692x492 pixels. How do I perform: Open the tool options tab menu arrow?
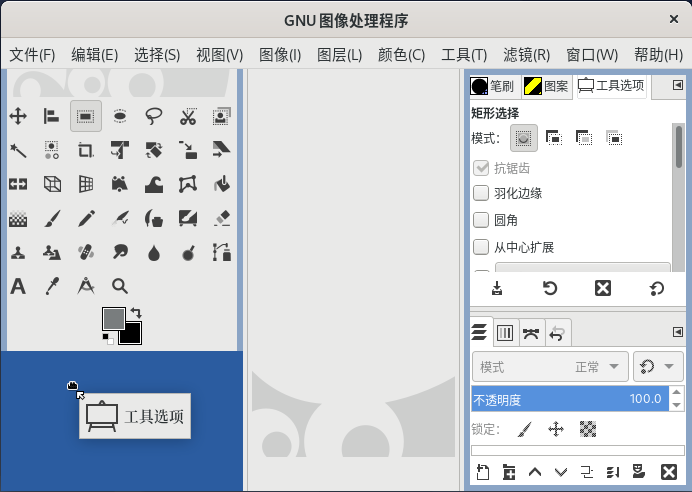click(678, 85)
